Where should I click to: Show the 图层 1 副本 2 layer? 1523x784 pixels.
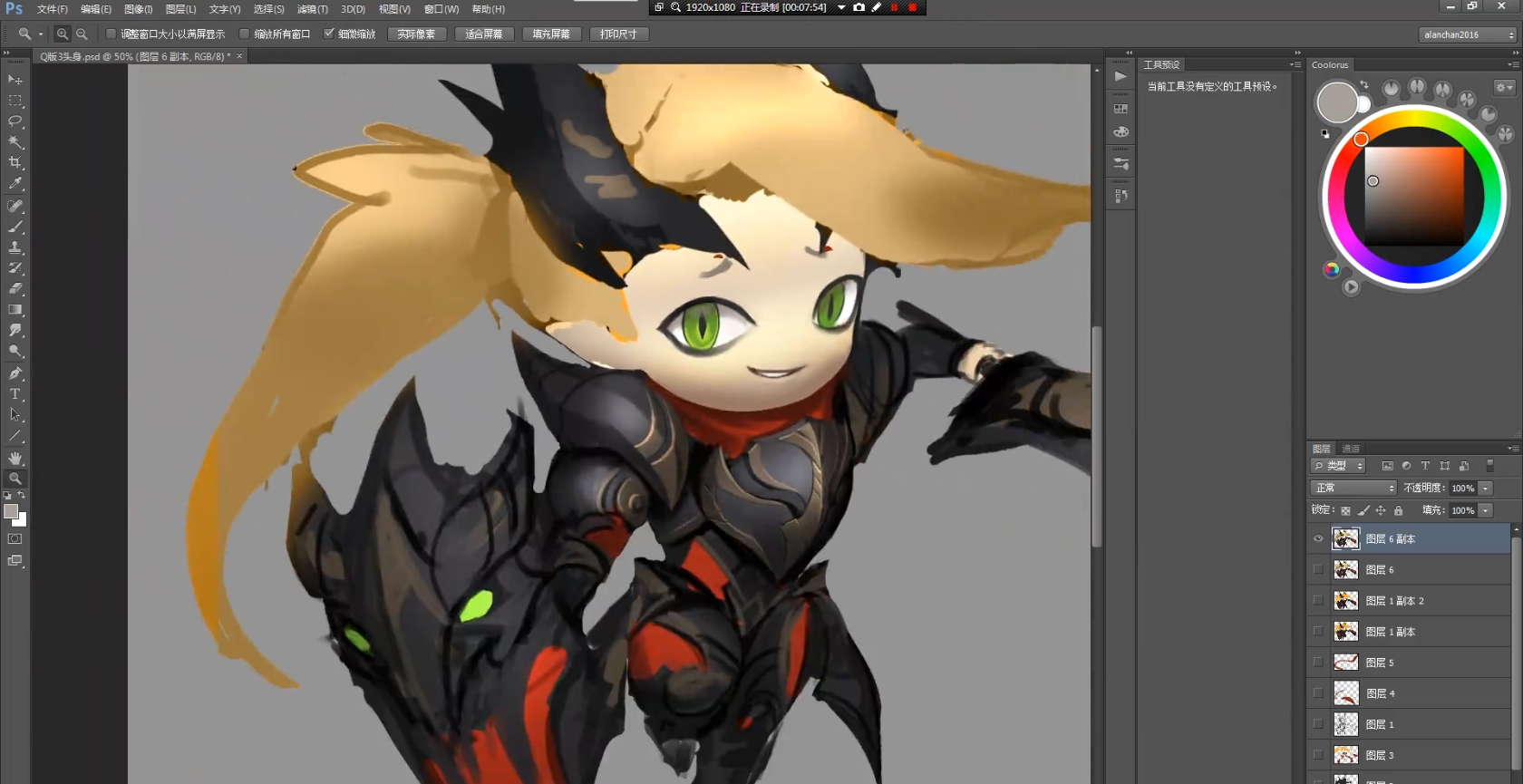click(1318, 601)
